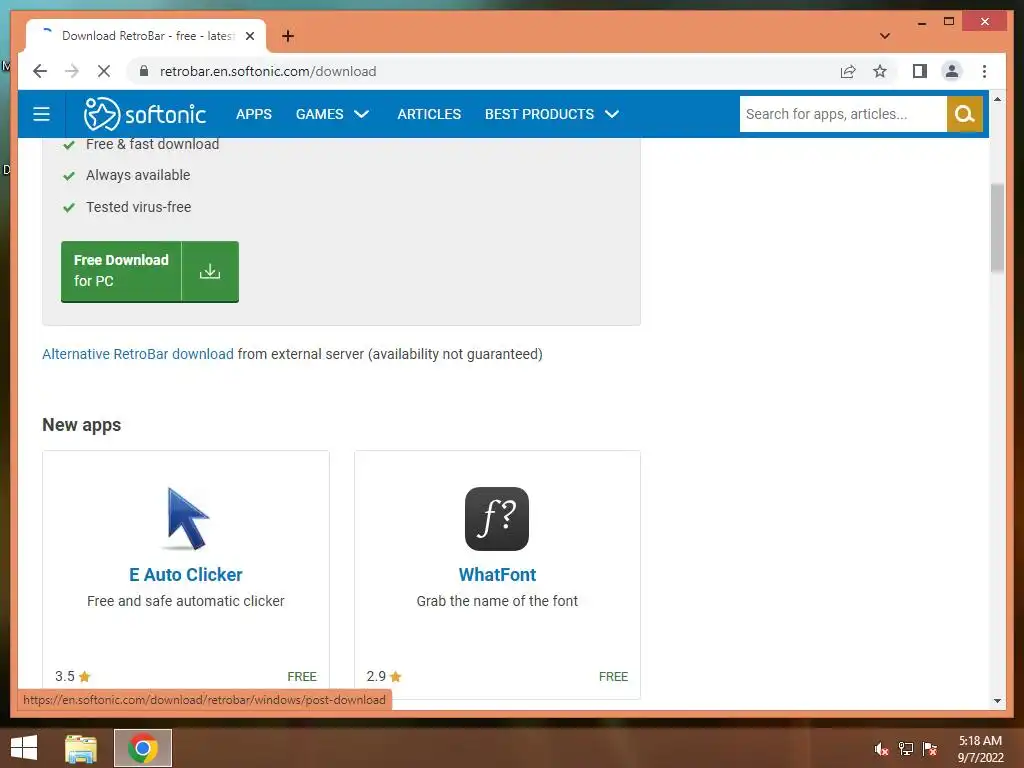Open the Chrome profile avatar
Image resolution: width=1024 pixels, height=768 pixels.
[952, 71]
